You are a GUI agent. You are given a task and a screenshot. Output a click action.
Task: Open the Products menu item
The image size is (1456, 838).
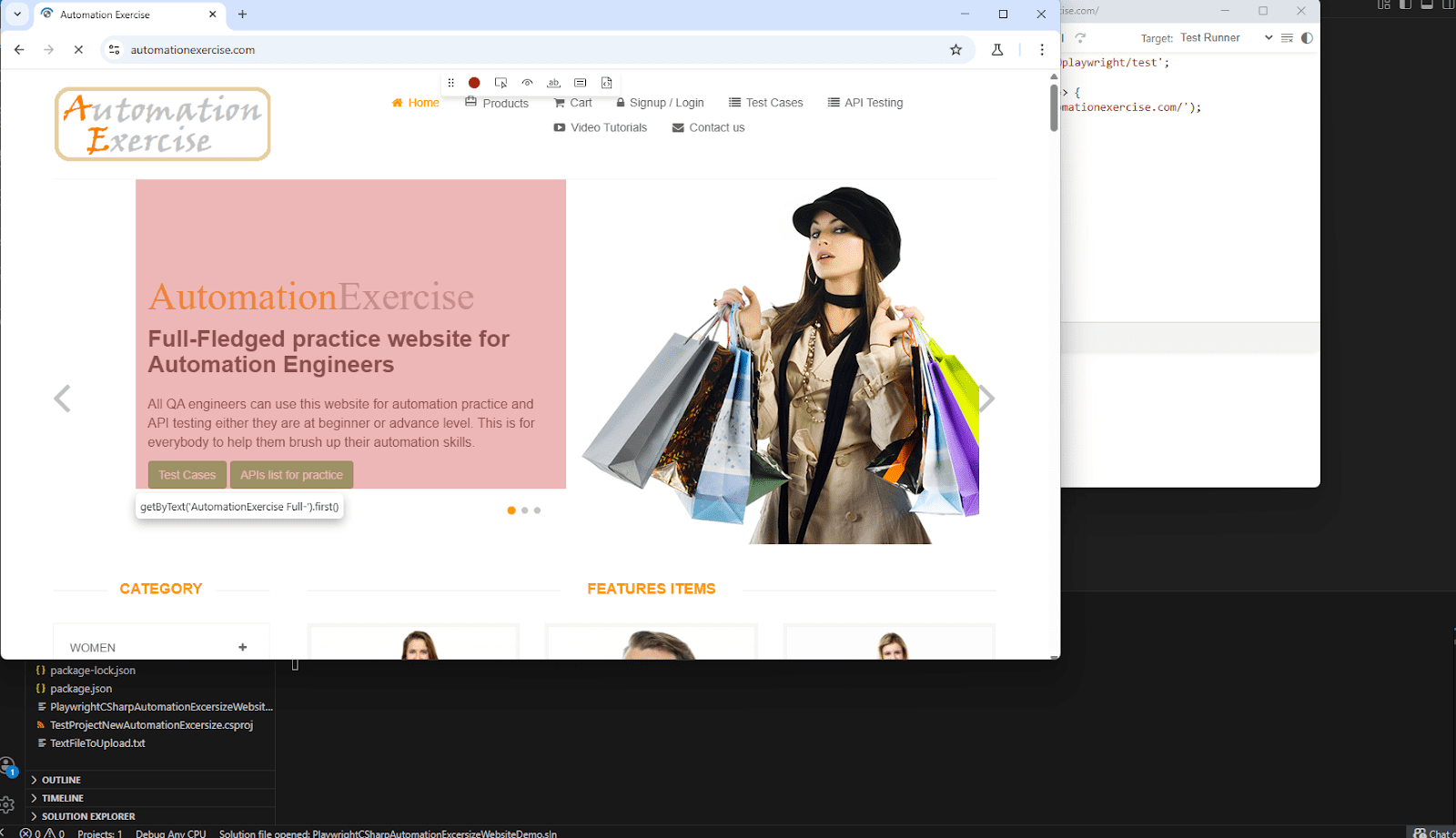tap(497, 103)
